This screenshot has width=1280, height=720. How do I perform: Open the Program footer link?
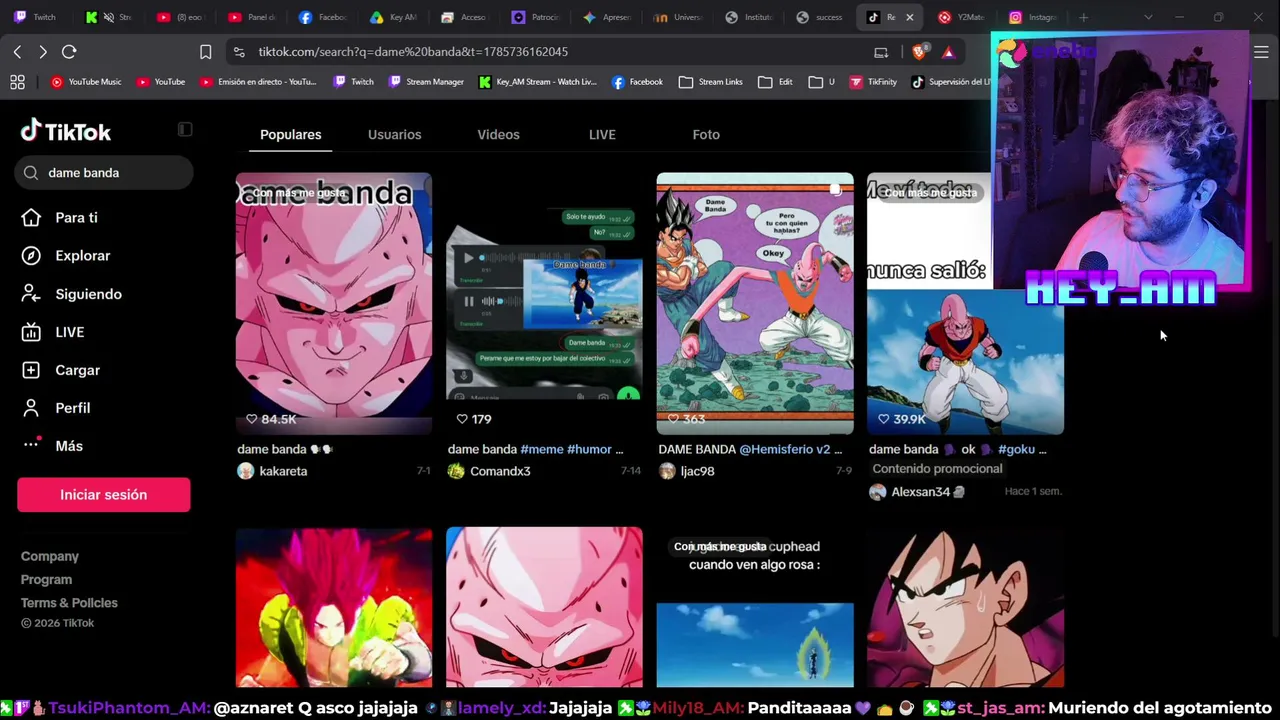pos(46,580)
